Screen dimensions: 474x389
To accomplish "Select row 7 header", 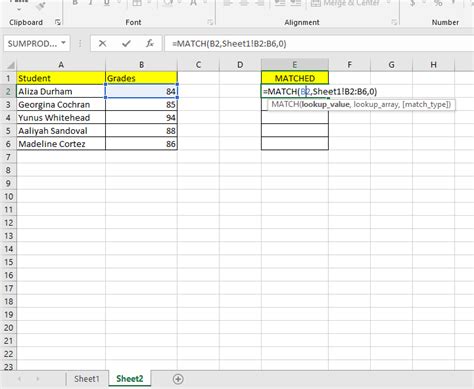I will point(8,157).
